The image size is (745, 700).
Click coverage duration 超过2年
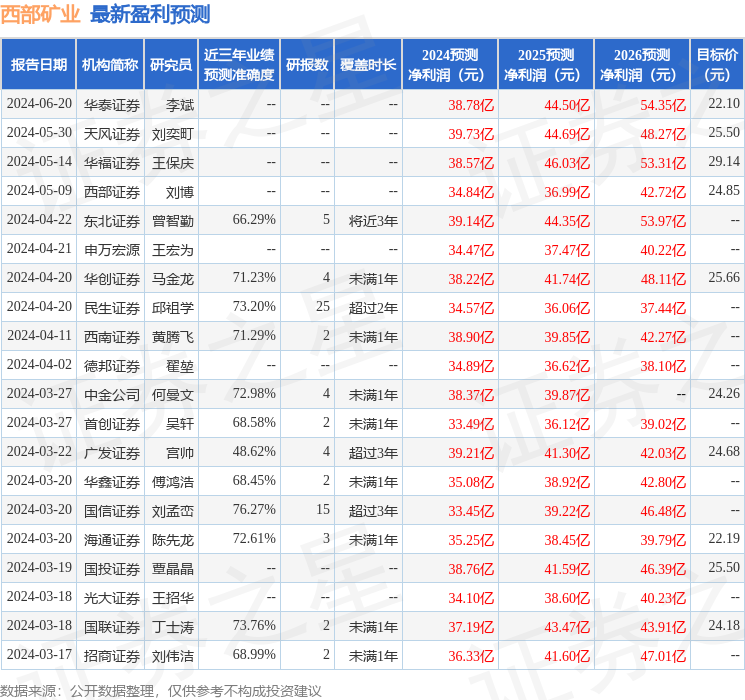pos(373,307)
